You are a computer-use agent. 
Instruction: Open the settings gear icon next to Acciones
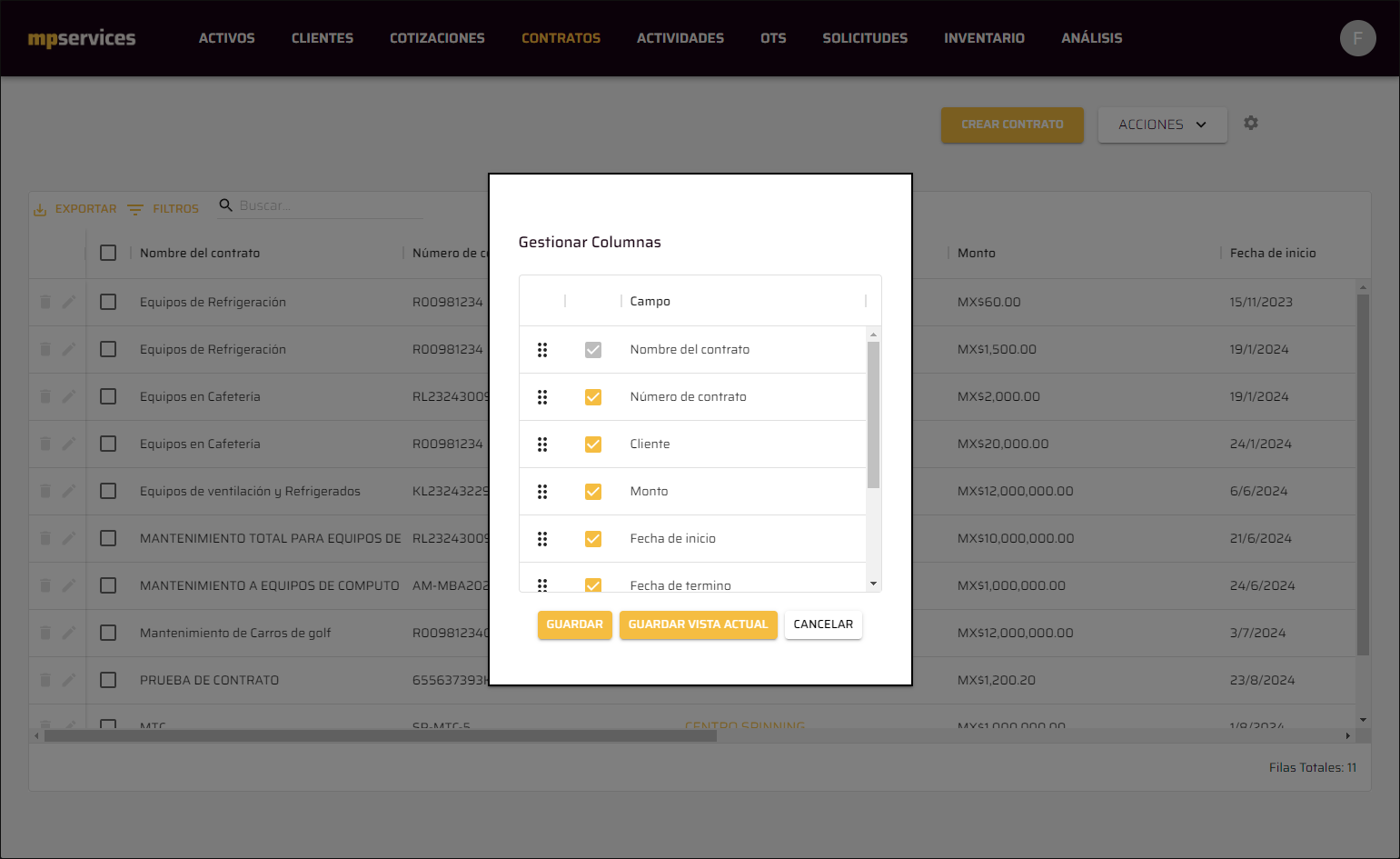click(x=1251, y=123)
